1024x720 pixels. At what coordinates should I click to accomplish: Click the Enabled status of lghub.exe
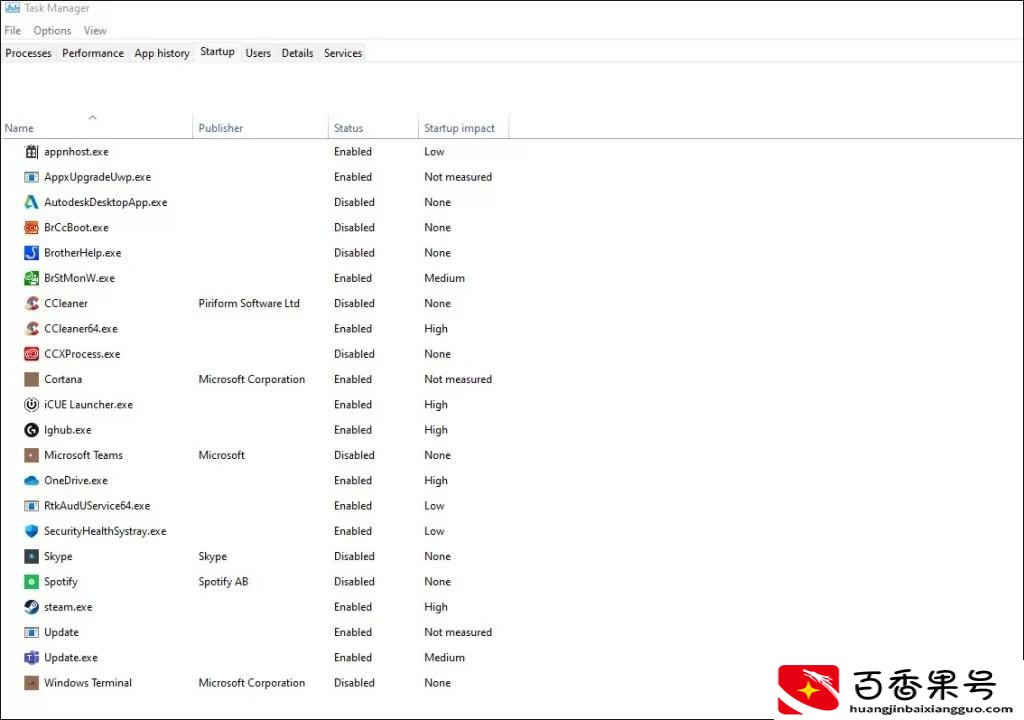353,430
